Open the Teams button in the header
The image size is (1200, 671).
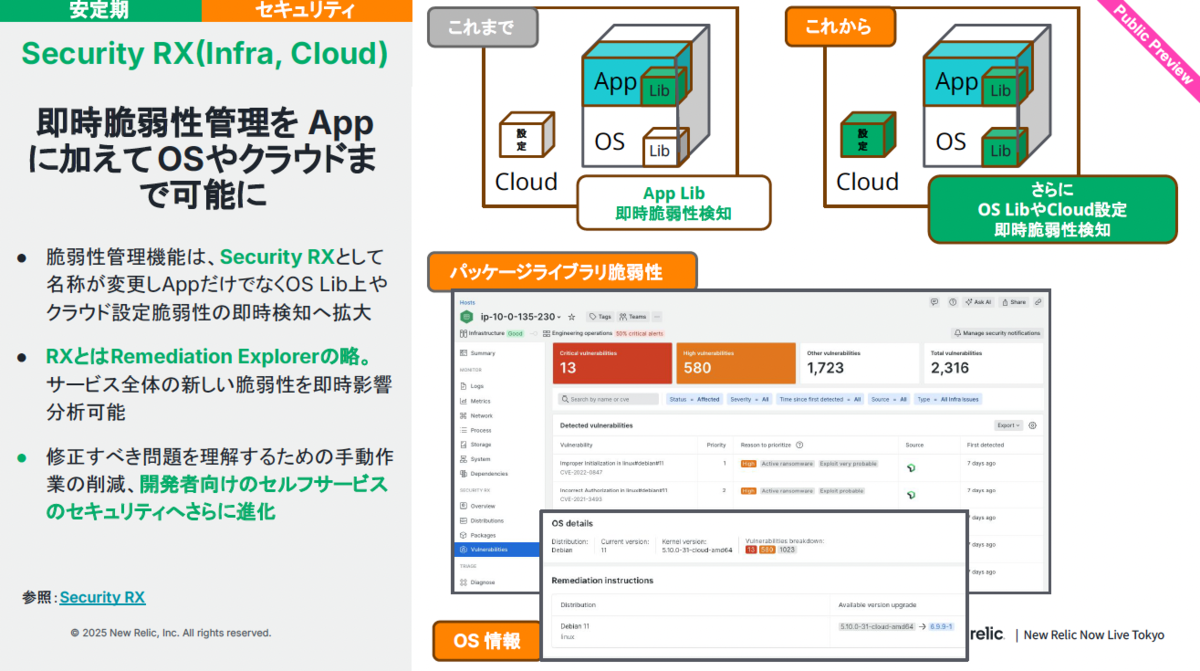click(x=633, y=316)
